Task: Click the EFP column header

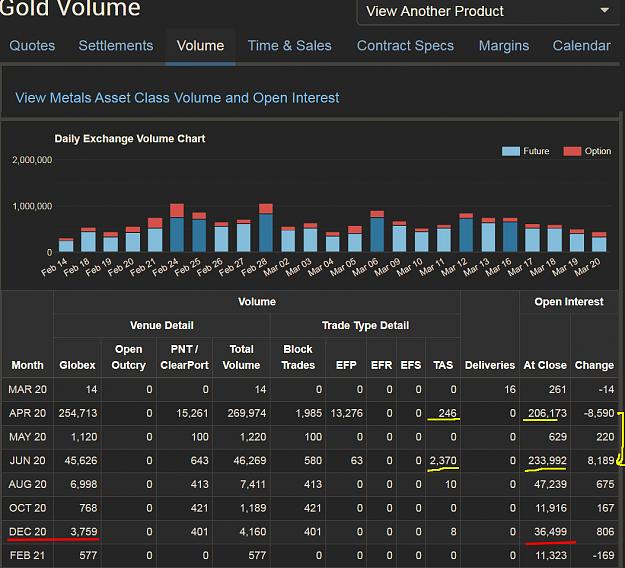Action: (346, 365)
